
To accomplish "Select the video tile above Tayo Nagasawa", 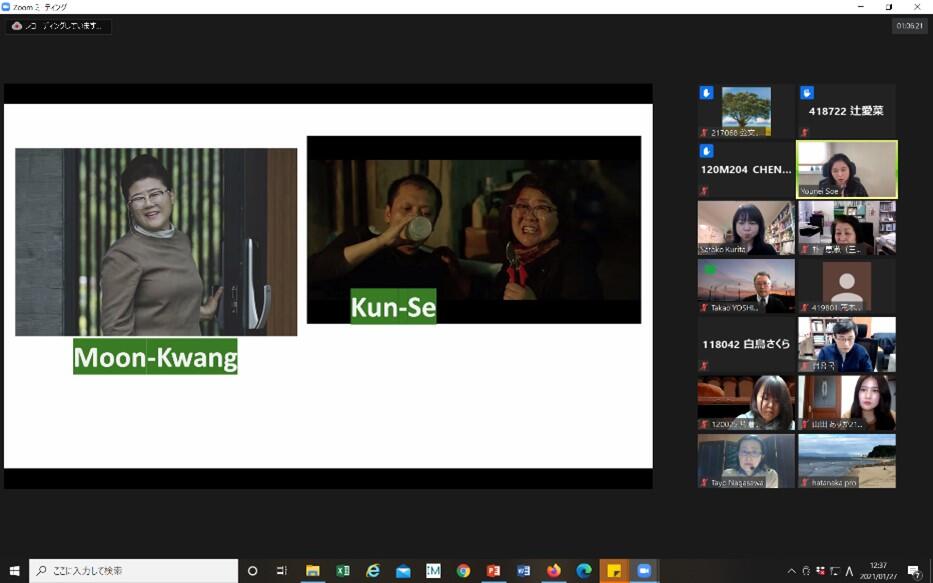I will (746, 403).
